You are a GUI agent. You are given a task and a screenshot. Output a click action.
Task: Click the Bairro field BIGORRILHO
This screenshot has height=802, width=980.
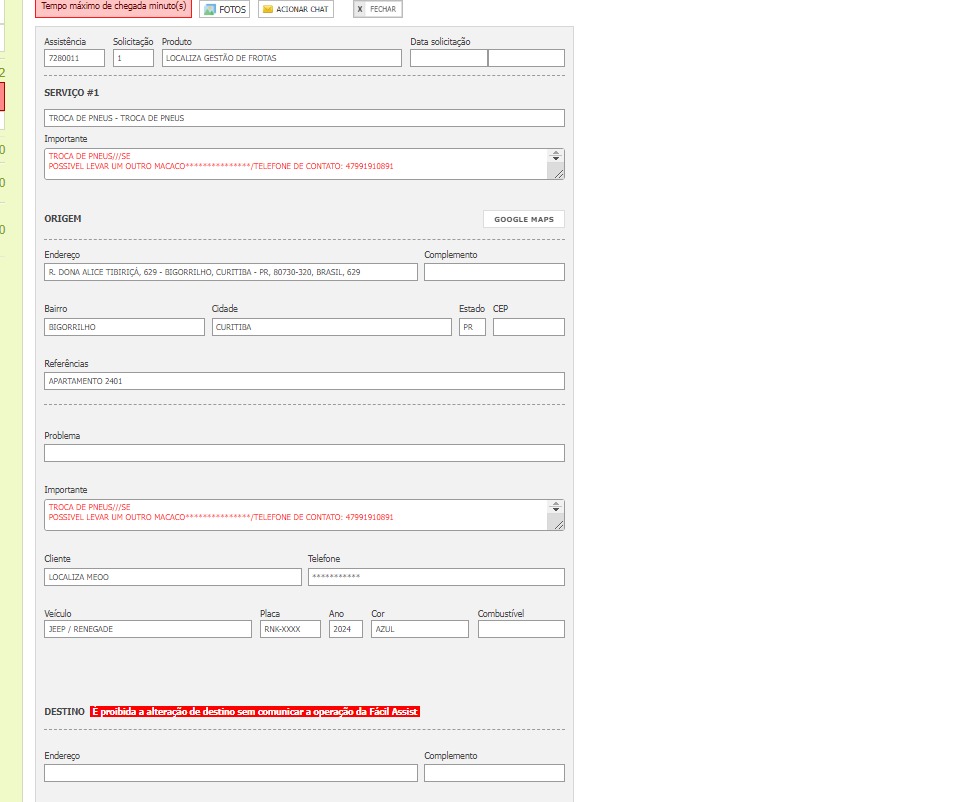pos(124,327)
